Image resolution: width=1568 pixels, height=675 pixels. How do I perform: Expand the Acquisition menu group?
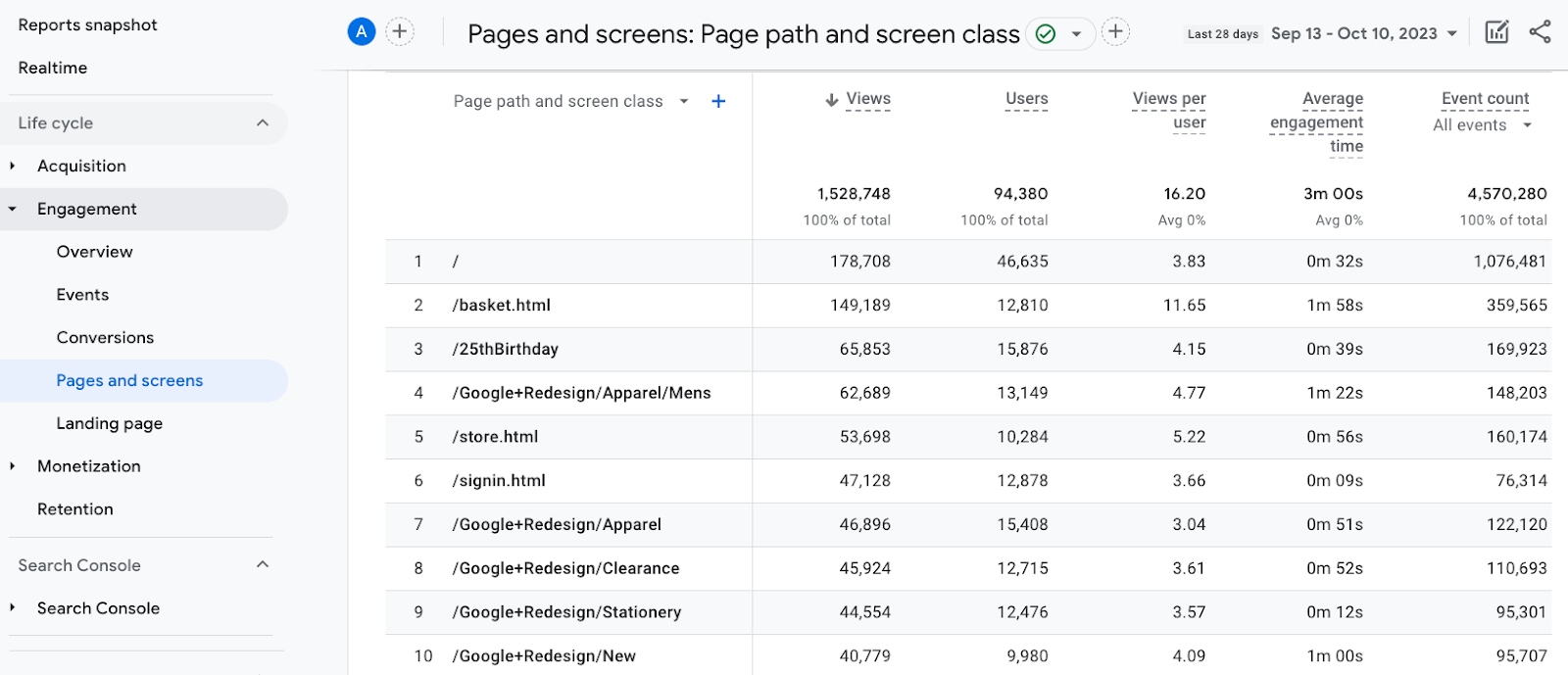coord(13,167)
